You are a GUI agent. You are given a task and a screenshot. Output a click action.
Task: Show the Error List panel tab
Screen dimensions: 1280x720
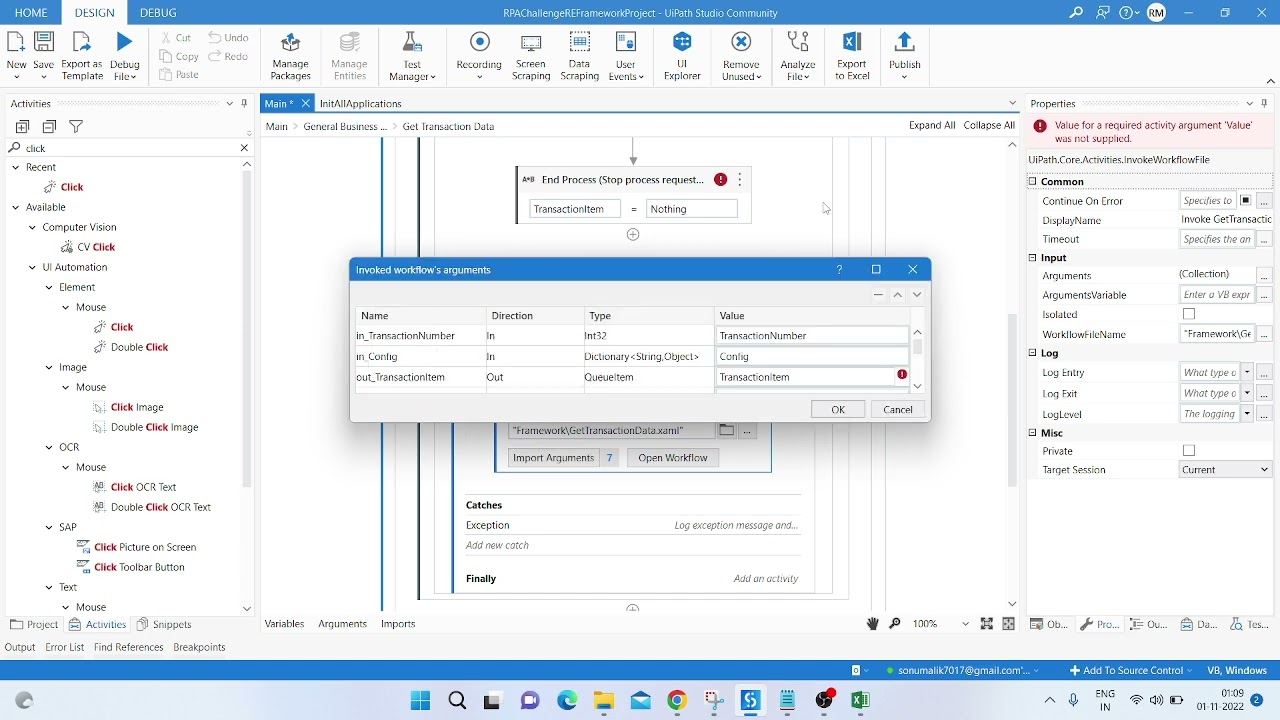point(64,647)
